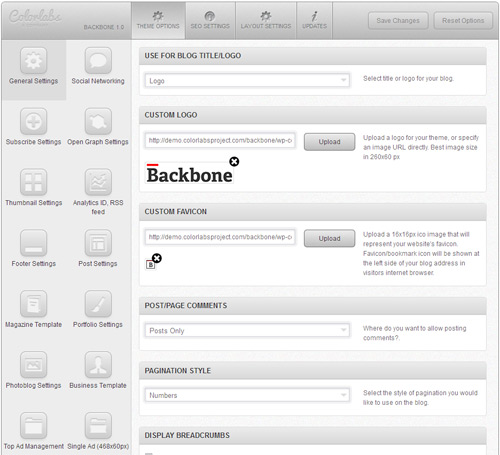Click the Post/Page Comments section heading

pos(186,306)
